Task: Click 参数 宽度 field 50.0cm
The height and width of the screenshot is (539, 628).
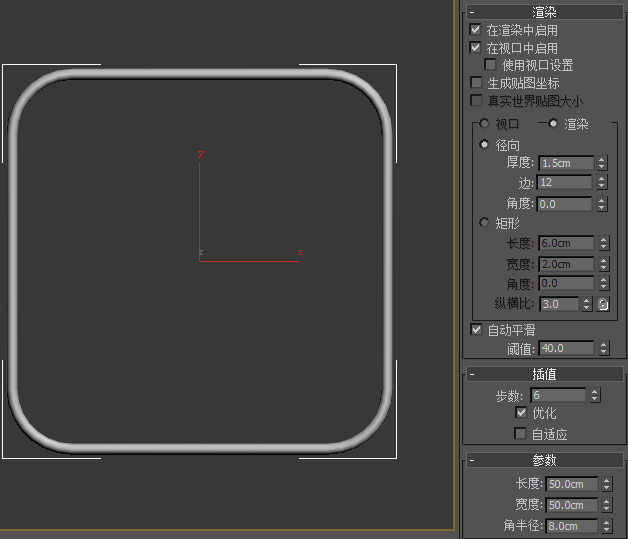Action: [x=572, y=505]
